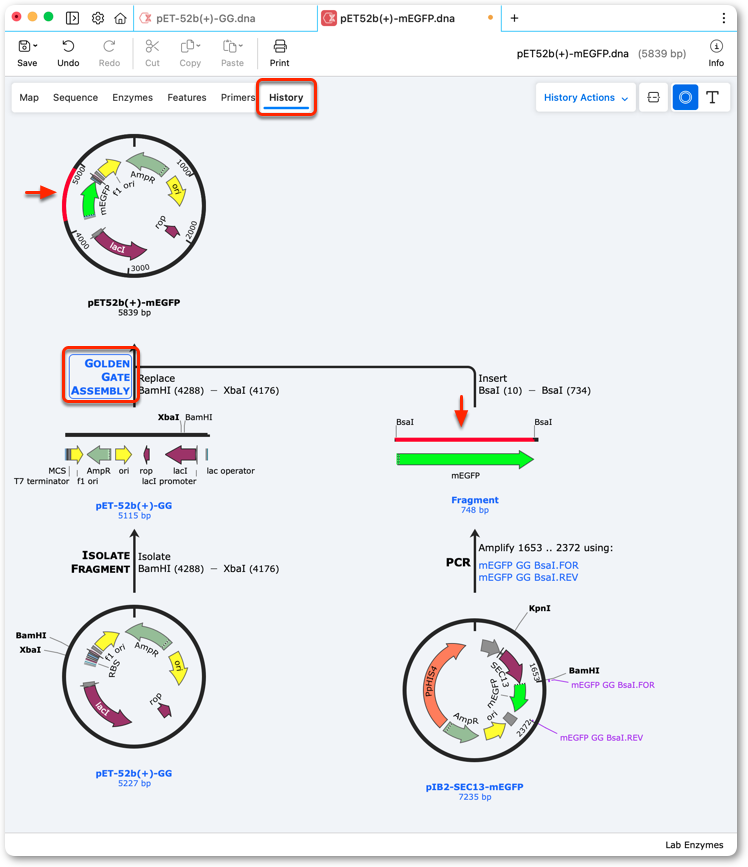Open the Primers tab

coord(238,97)
